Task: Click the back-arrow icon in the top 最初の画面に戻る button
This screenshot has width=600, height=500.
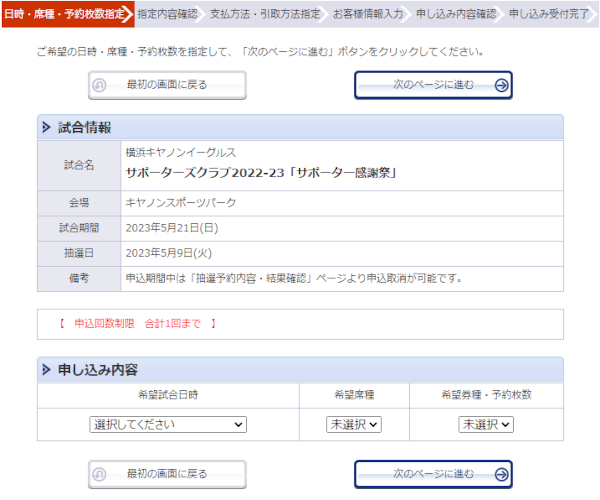Action: pos(99,85)
